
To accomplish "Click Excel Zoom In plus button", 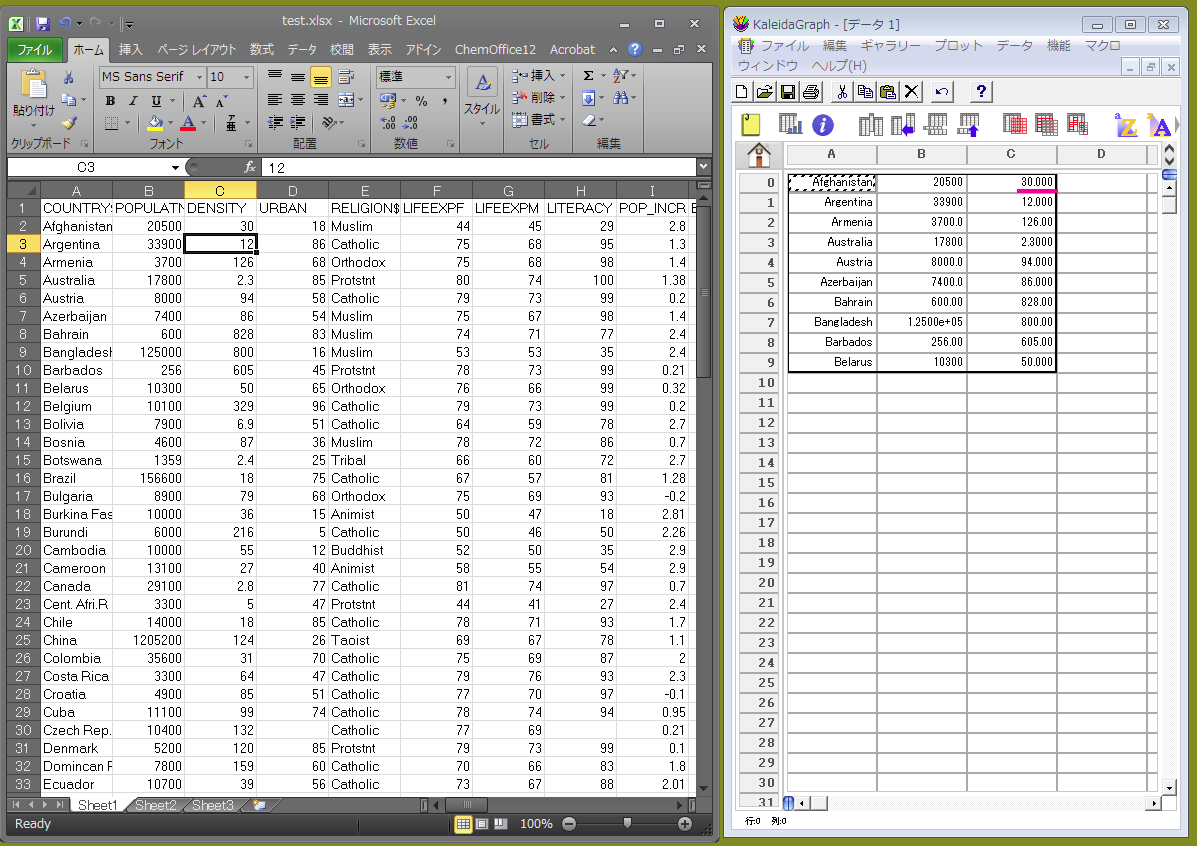I will coord(685,824).
